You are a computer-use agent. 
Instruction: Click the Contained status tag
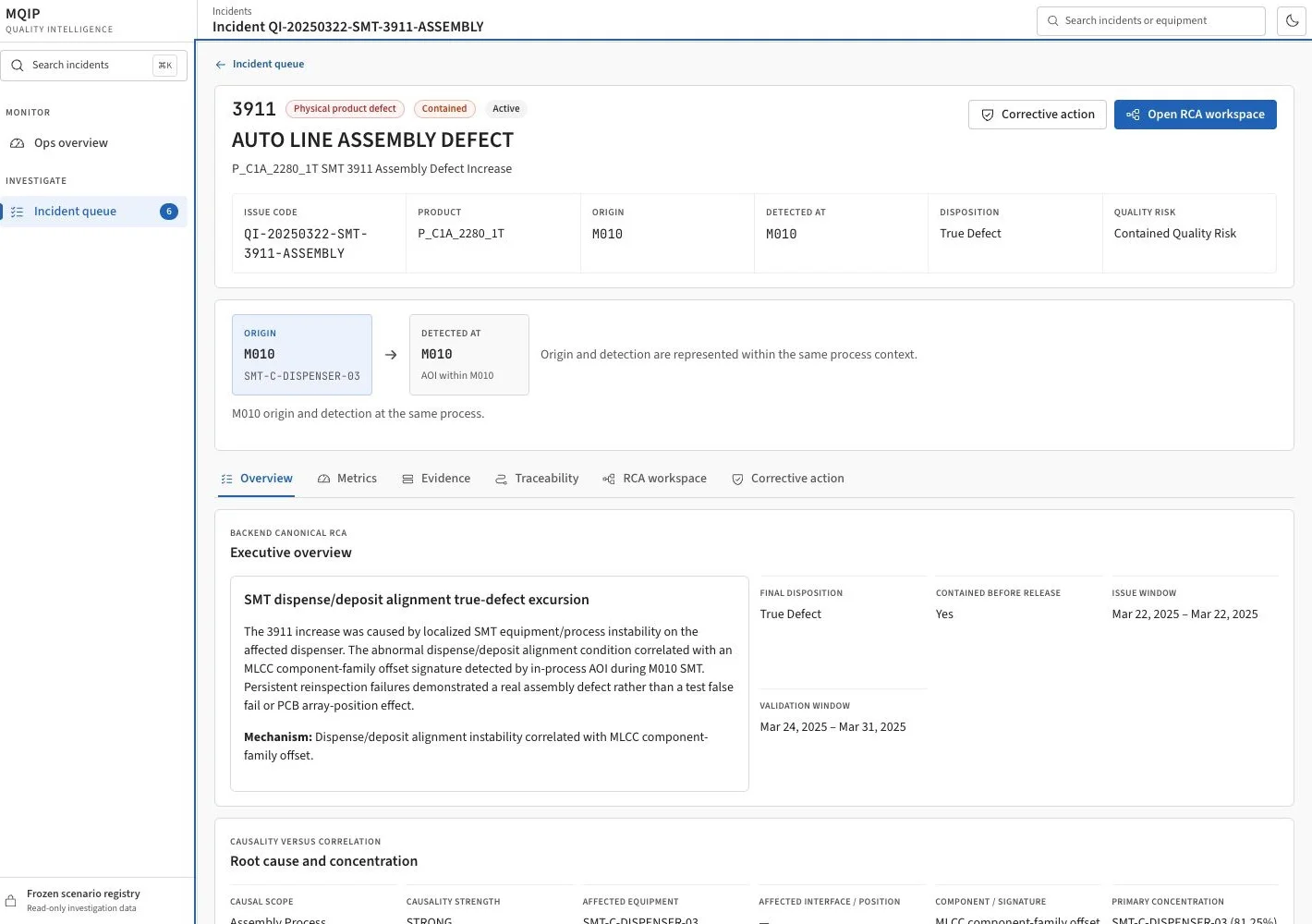[444, 109]
